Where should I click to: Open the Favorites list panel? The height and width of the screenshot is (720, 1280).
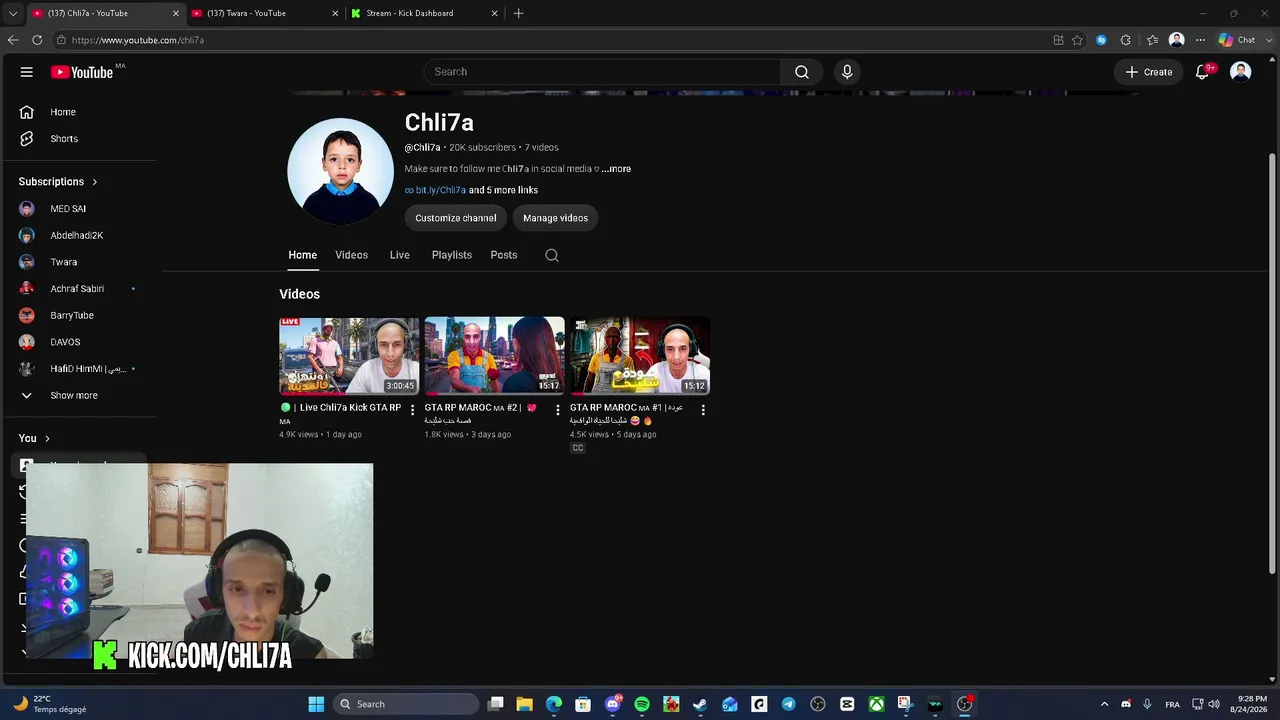point(1152,40)
